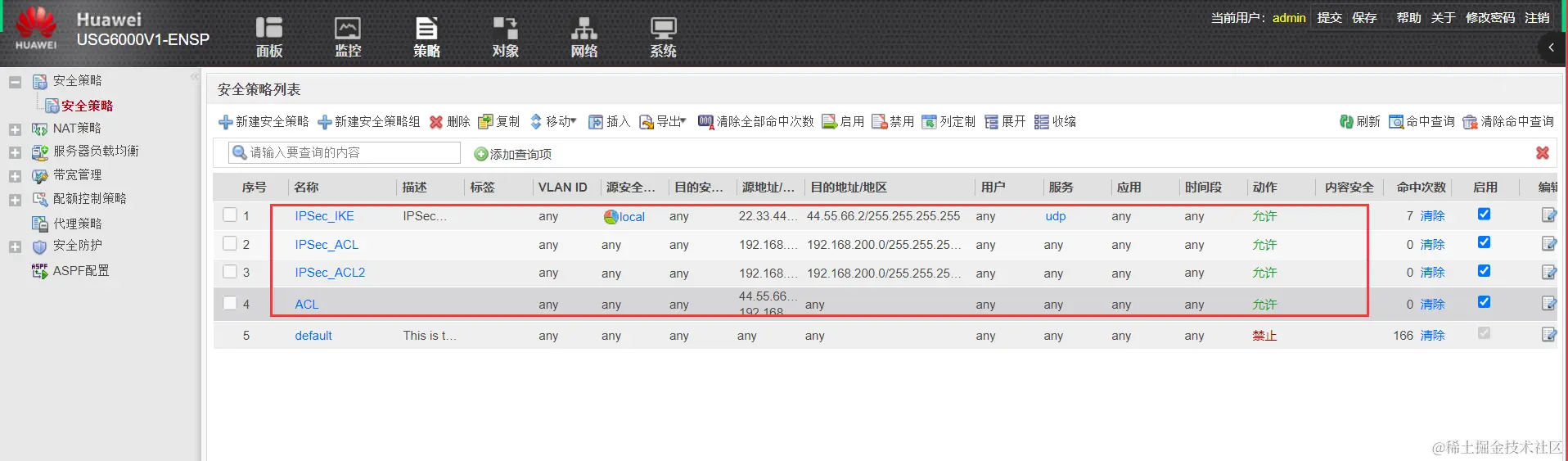
Task: Expand the 安全防护 tree node
Action: click(x=15, y=246)
